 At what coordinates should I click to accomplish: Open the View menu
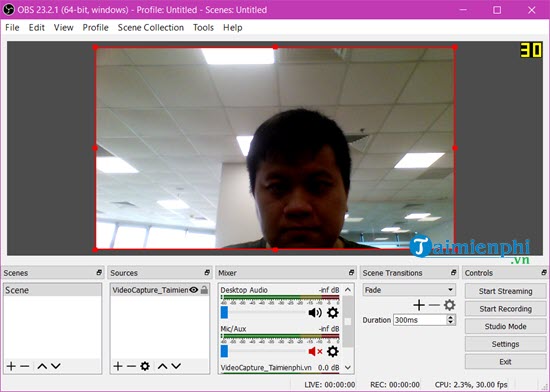63,27
